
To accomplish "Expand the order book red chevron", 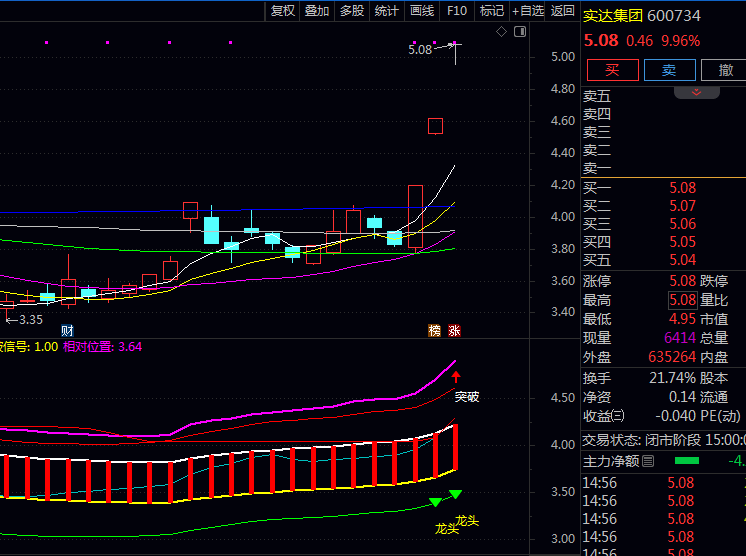I will [x=696, y=92].
